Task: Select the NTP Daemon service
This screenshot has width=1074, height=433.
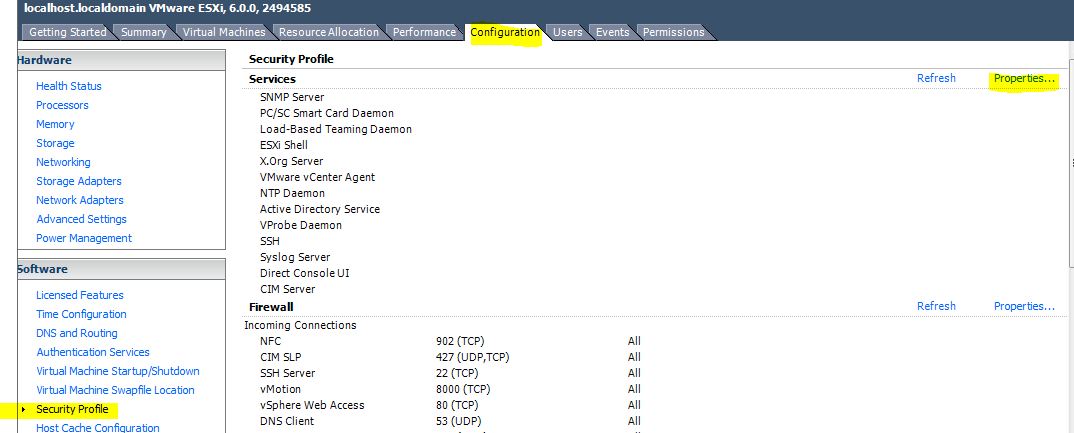Action: pos(292,193)
